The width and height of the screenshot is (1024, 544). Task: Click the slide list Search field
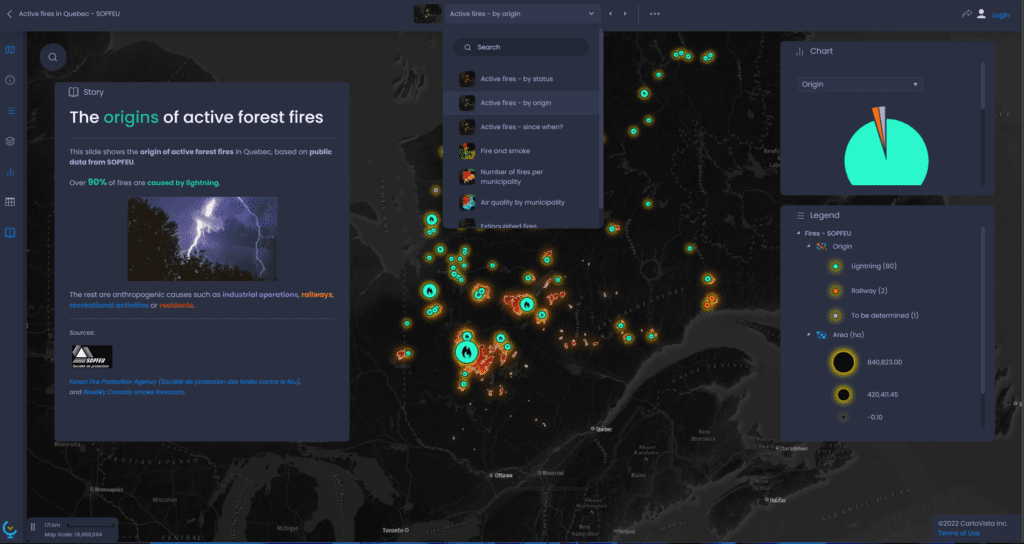pos(521,47)
